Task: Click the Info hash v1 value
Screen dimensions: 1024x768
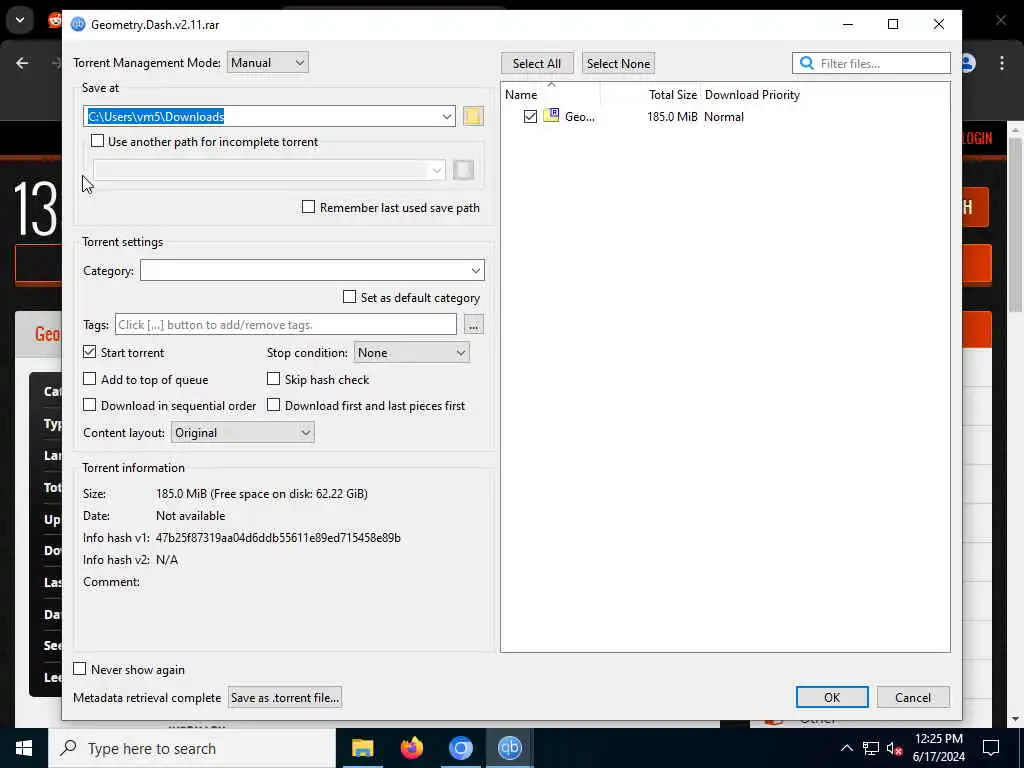Action: [278, 537]
